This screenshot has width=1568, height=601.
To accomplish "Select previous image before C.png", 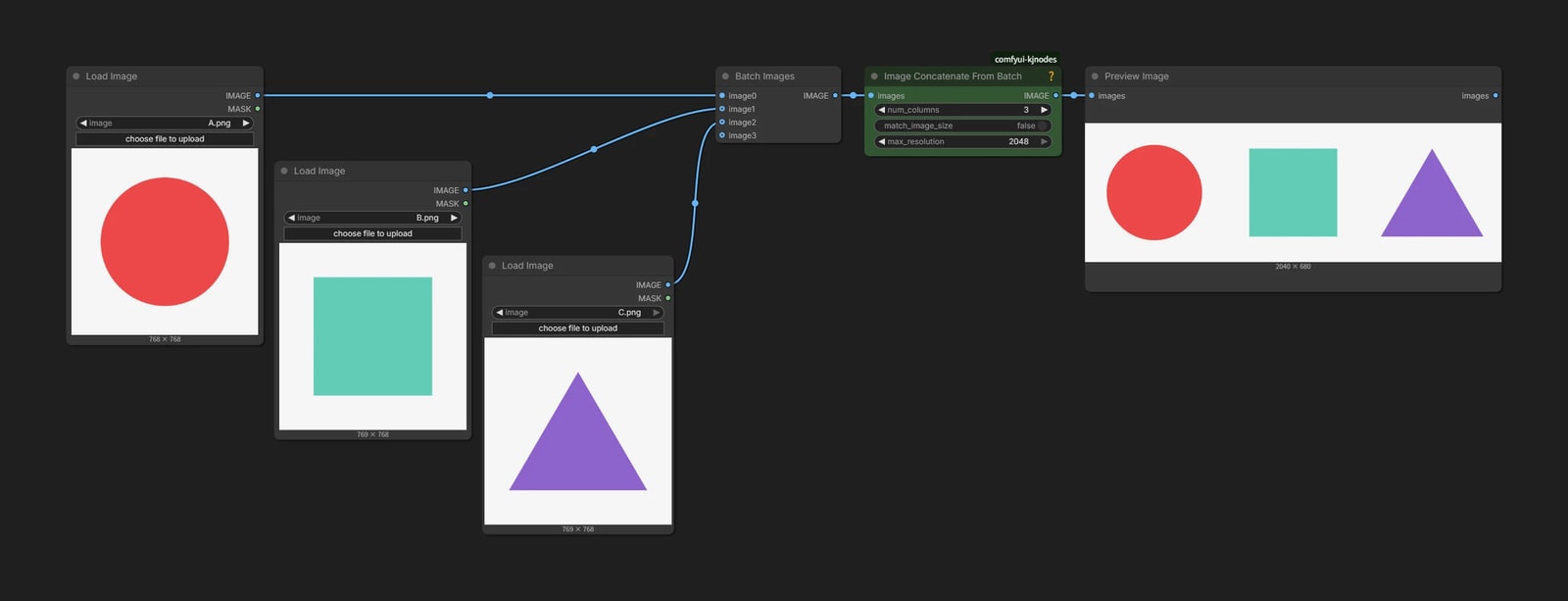I will click(500, 313).
